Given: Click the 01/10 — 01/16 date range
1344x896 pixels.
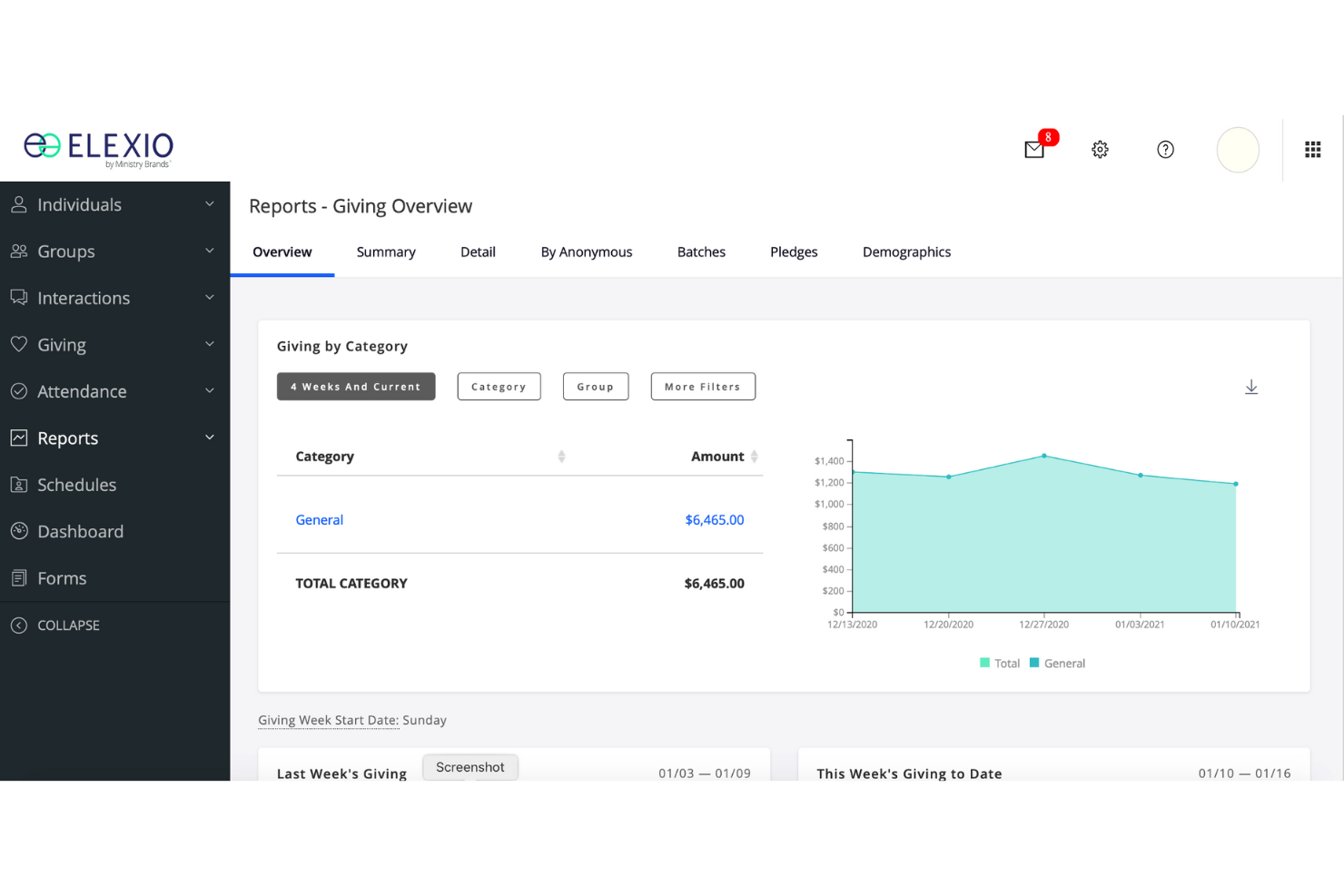Looking at the screenshot, I should (1244, 773).
